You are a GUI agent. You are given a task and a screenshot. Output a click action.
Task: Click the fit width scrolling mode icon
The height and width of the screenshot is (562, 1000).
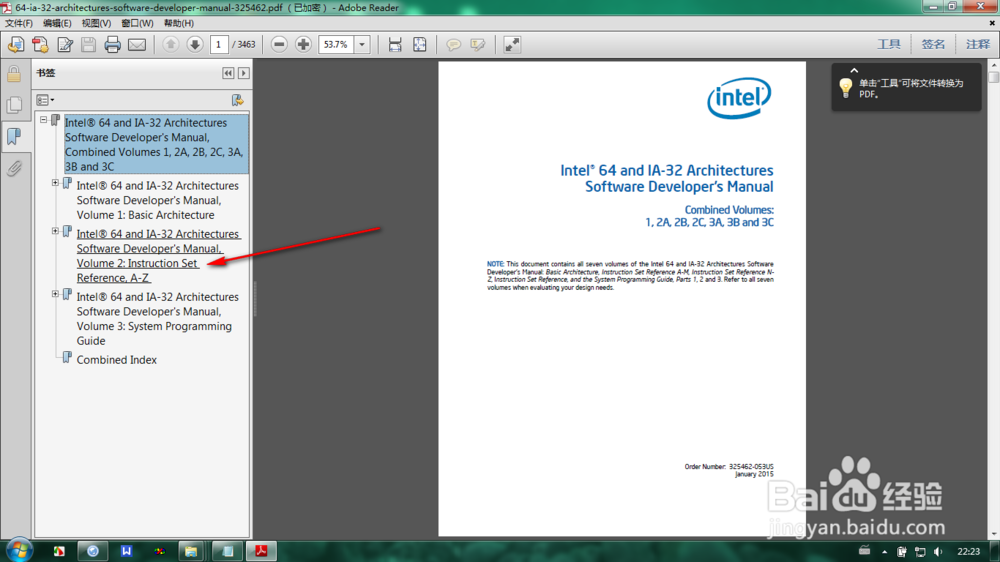395,45
